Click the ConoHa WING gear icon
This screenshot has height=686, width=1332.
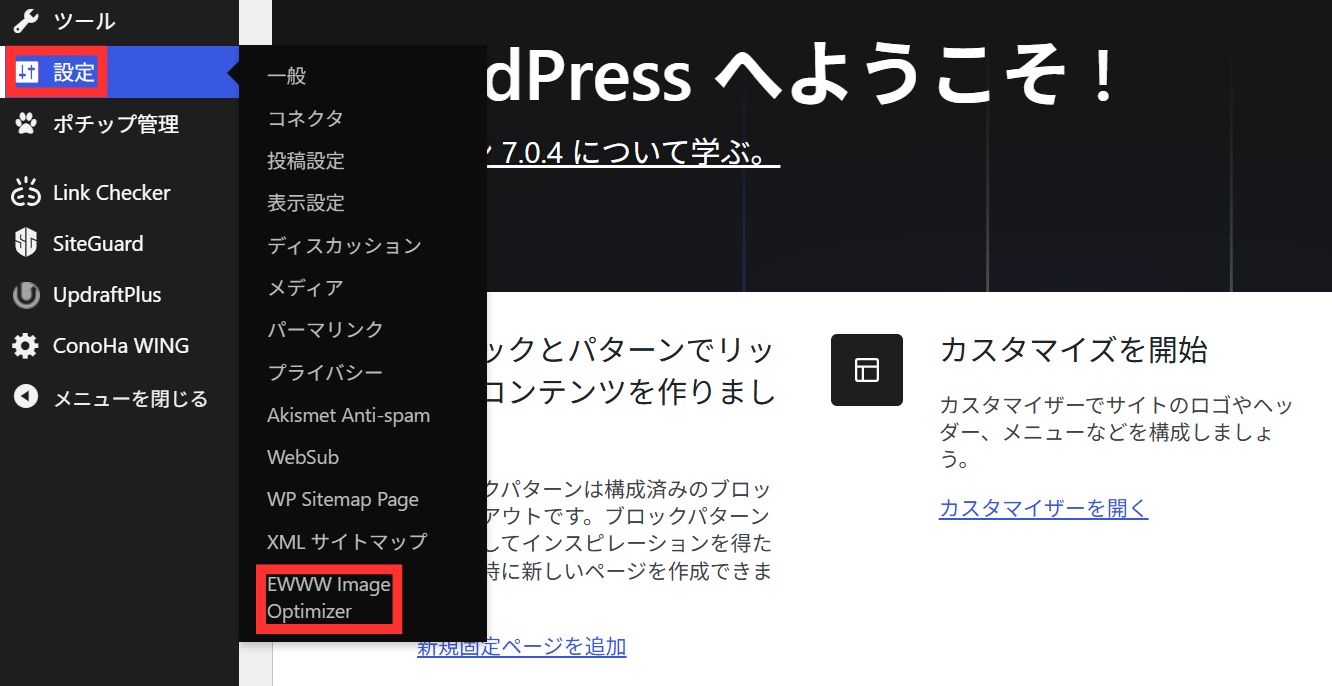pyautogui.click(x=26, y=346)
